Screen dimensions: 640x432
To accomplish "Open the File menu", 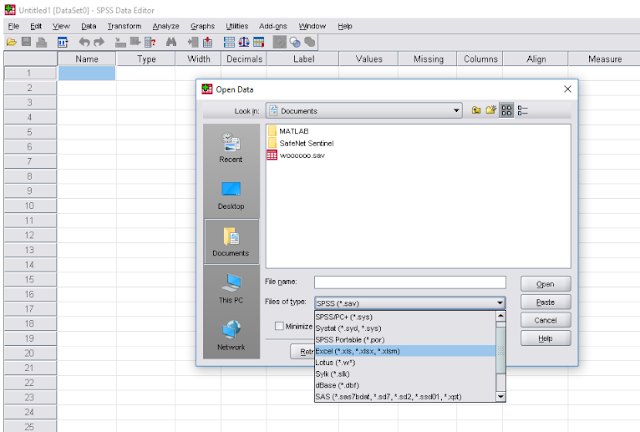I will pyautogui.click(x=13, y=26).
